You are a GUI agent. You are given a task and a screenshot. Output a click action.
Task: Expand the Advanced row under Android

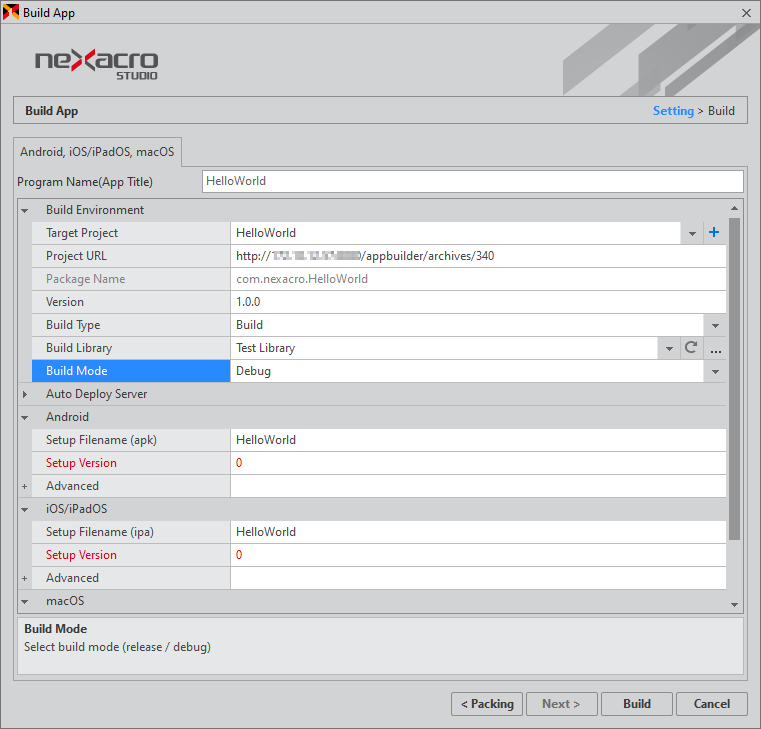(x=25, y=486)
